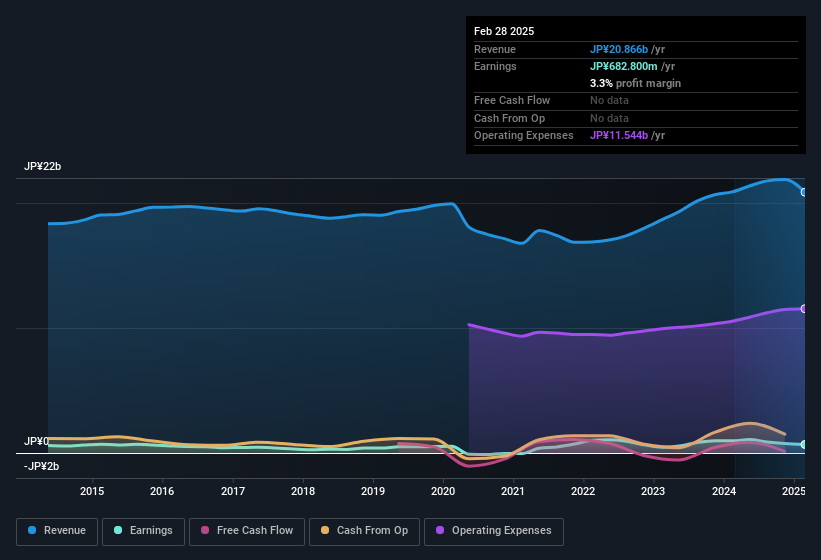
Task: Click the 2020 x-axis label
Action: click(443, 491)
